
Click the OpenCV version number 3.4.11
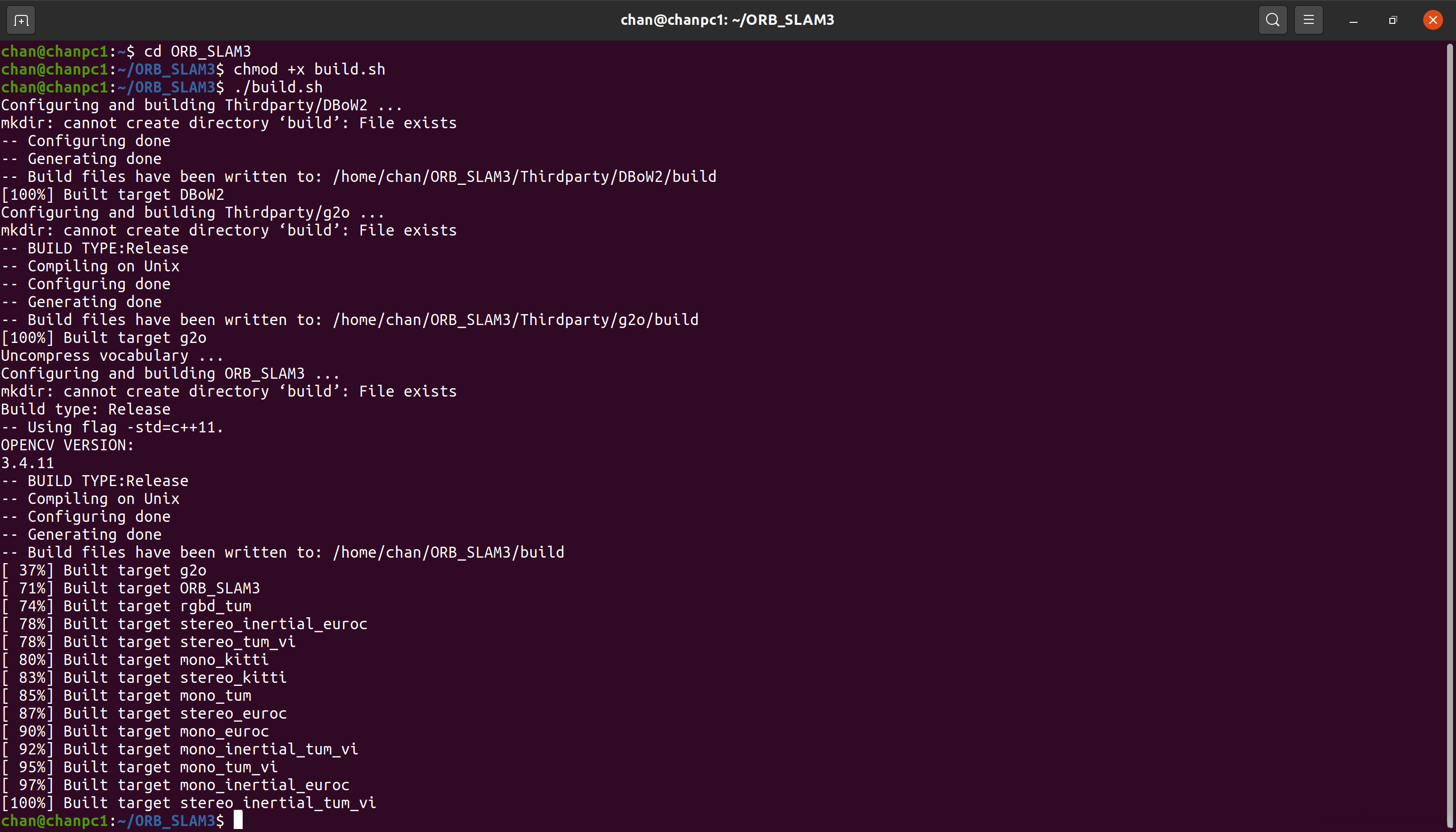point(27,463)
